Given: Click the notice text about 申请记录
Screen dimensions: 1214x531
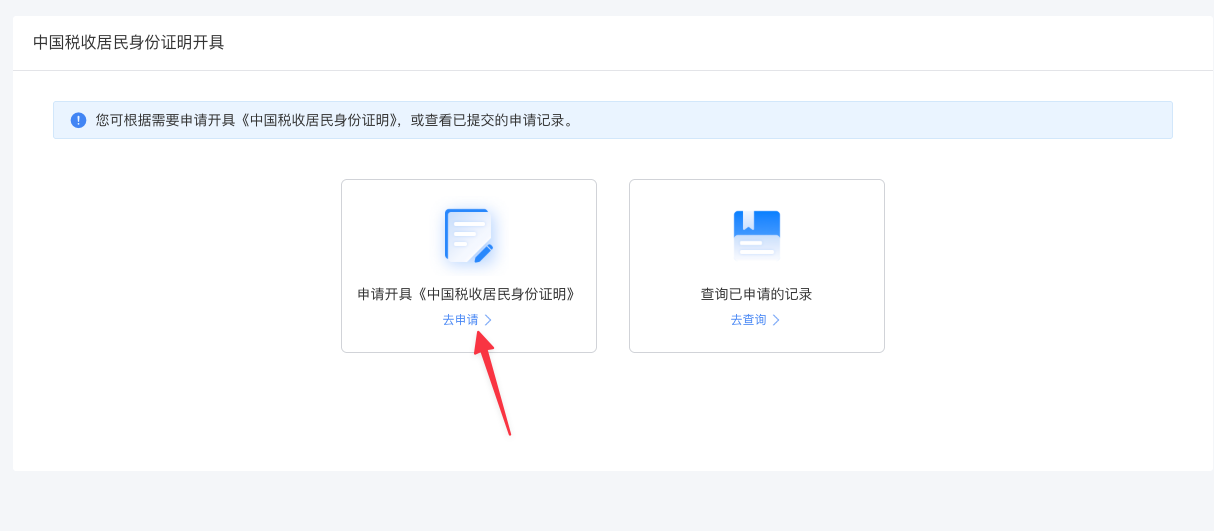Looking at the screenshot, I should tap(335, 120).
